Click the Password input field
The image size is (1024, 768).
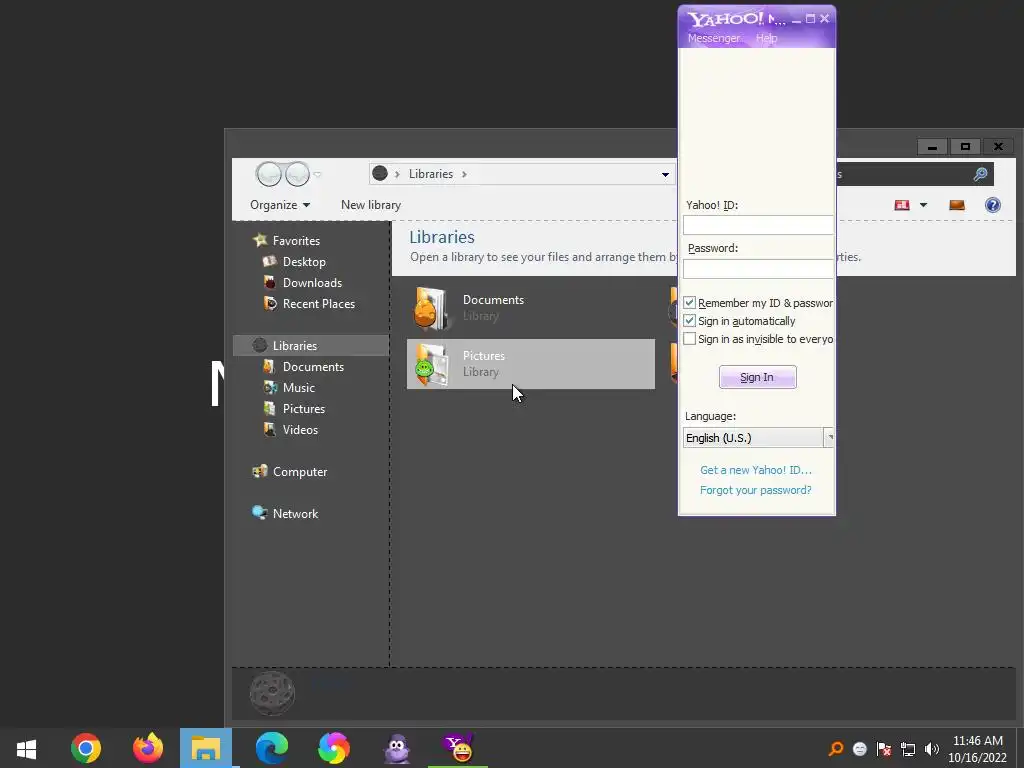point(758,269)
